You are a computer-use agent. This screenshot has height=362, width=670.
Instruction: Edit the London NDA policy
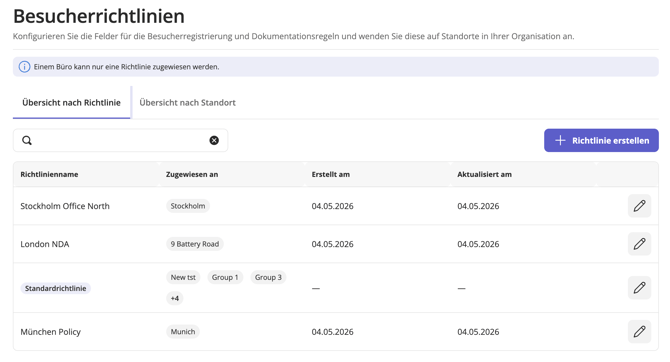pyautogui.click(x=639, y=244)
